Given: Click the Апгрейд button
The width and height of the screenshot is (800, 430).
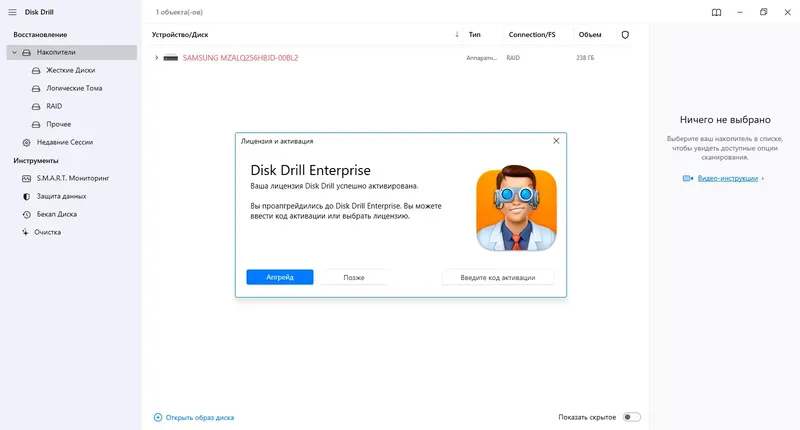Looking at the screenshot, I should (x=280, y=277).
